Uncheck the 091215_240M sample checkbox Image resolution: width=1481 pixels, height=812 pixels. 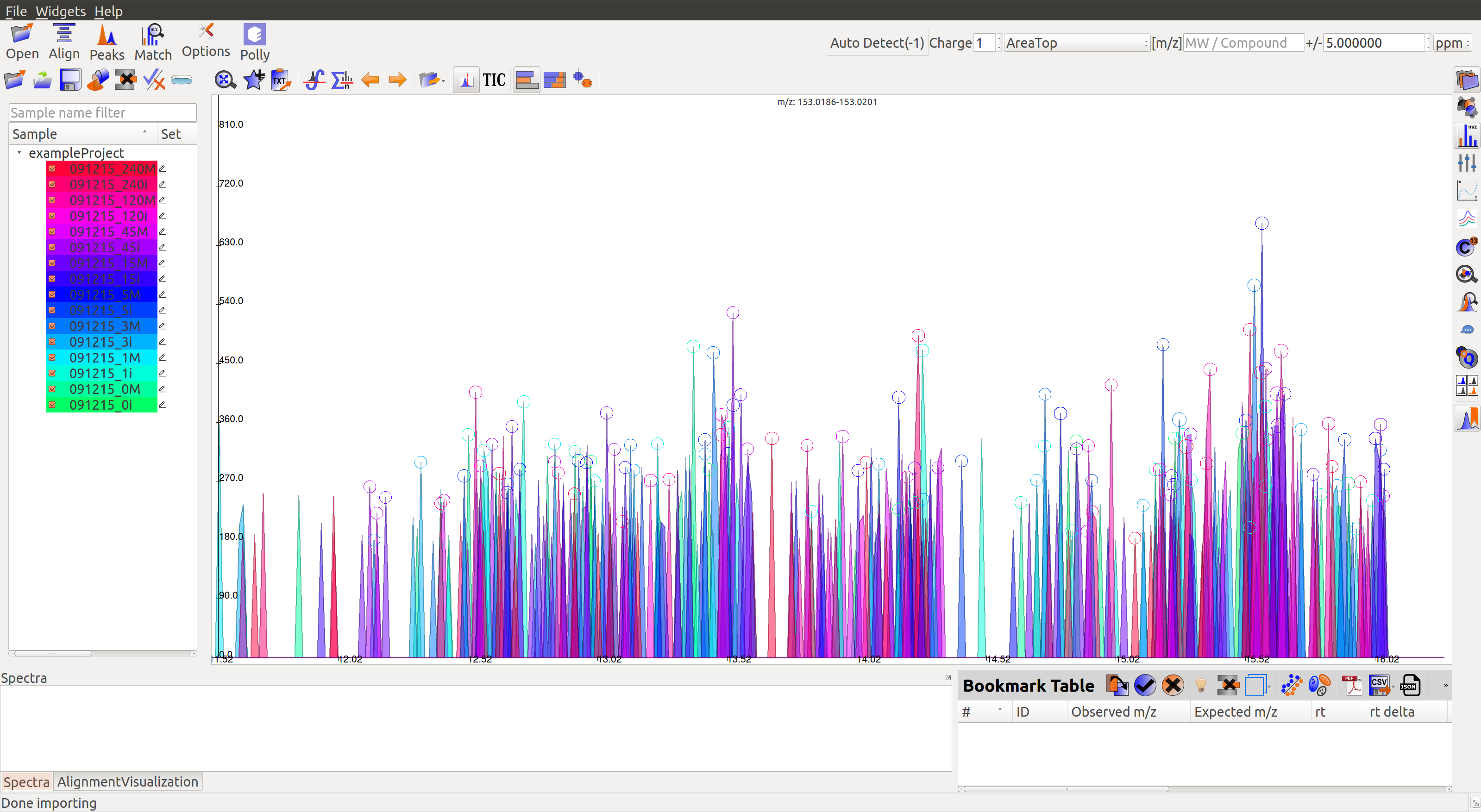click(52, 169)
